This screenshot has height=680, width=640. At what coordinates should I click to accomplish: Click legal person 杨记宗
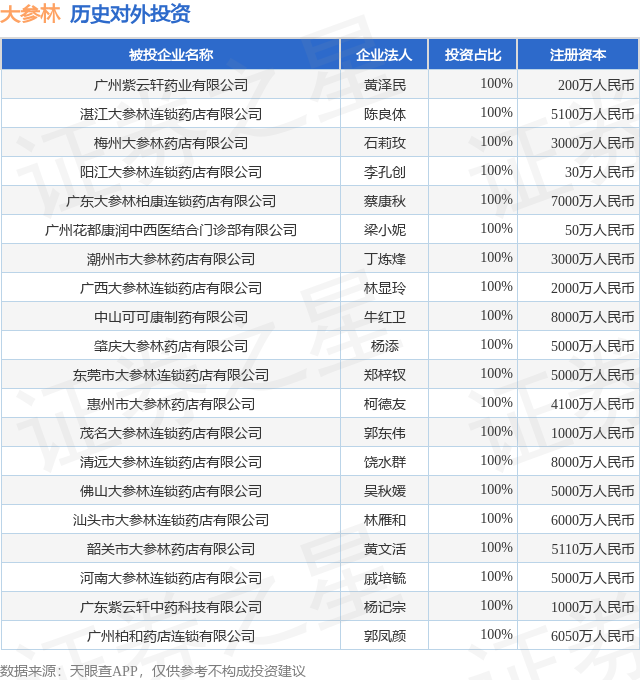(x=385, y=607)
